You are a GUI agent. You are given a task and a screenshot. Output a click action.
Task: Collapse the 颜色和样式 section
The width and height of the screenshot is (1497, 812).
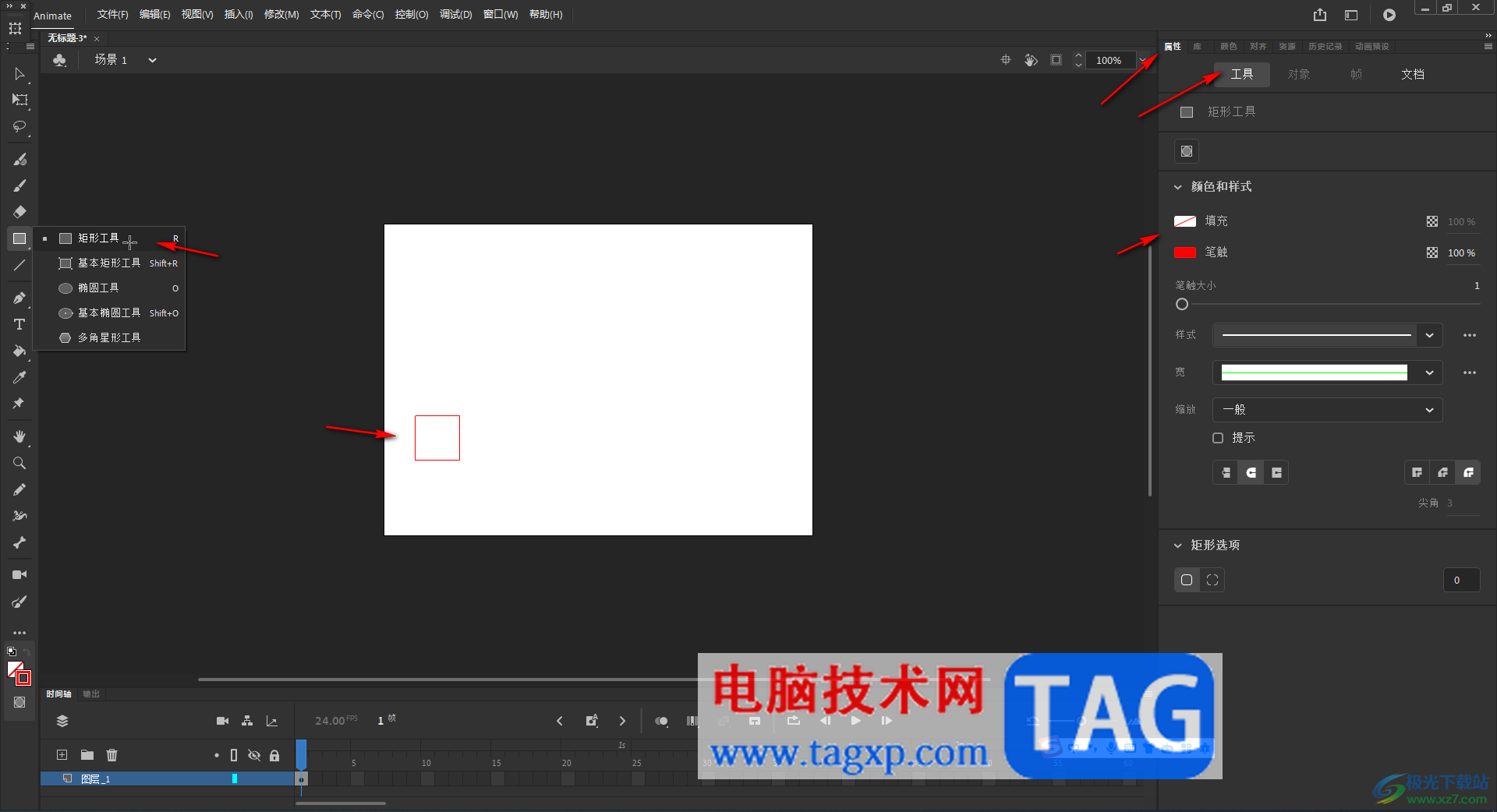pos(1178,187)
